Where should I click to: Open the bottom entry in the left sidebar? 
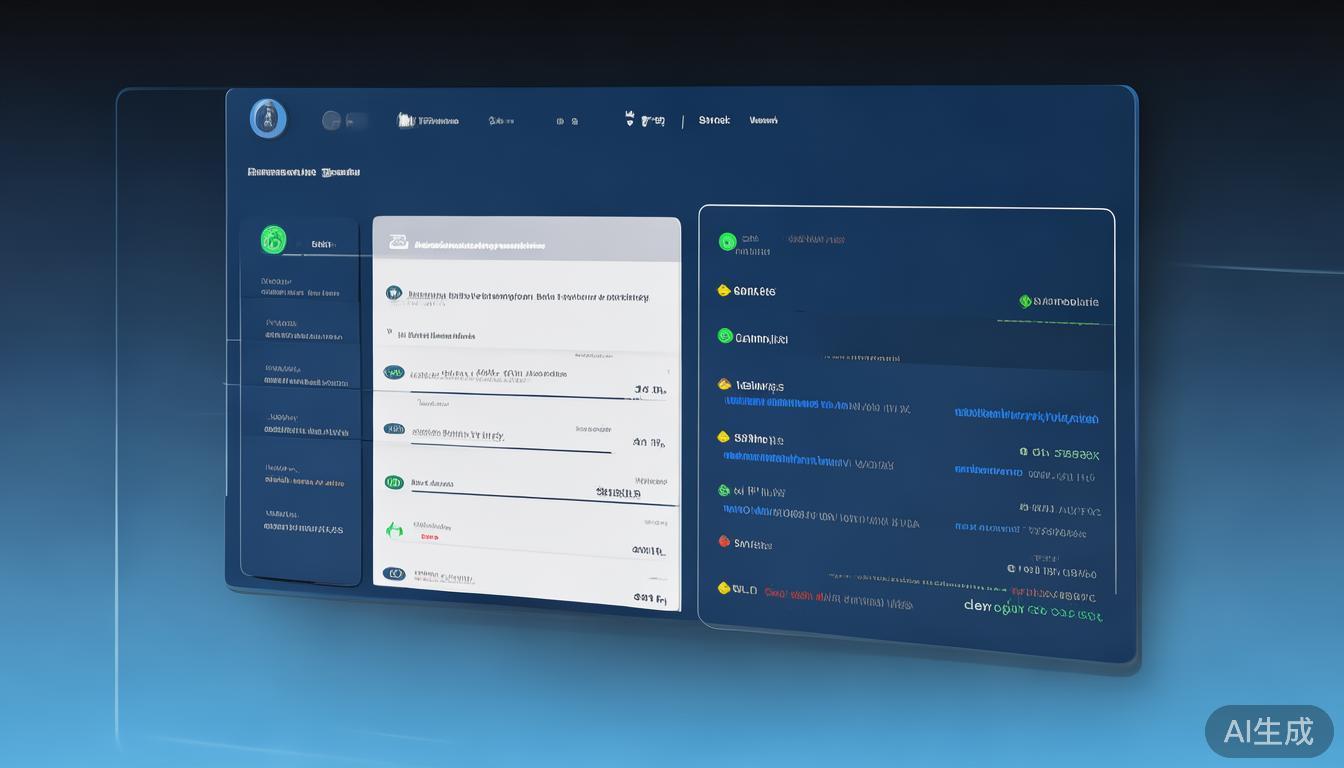(x=302, y=521)
